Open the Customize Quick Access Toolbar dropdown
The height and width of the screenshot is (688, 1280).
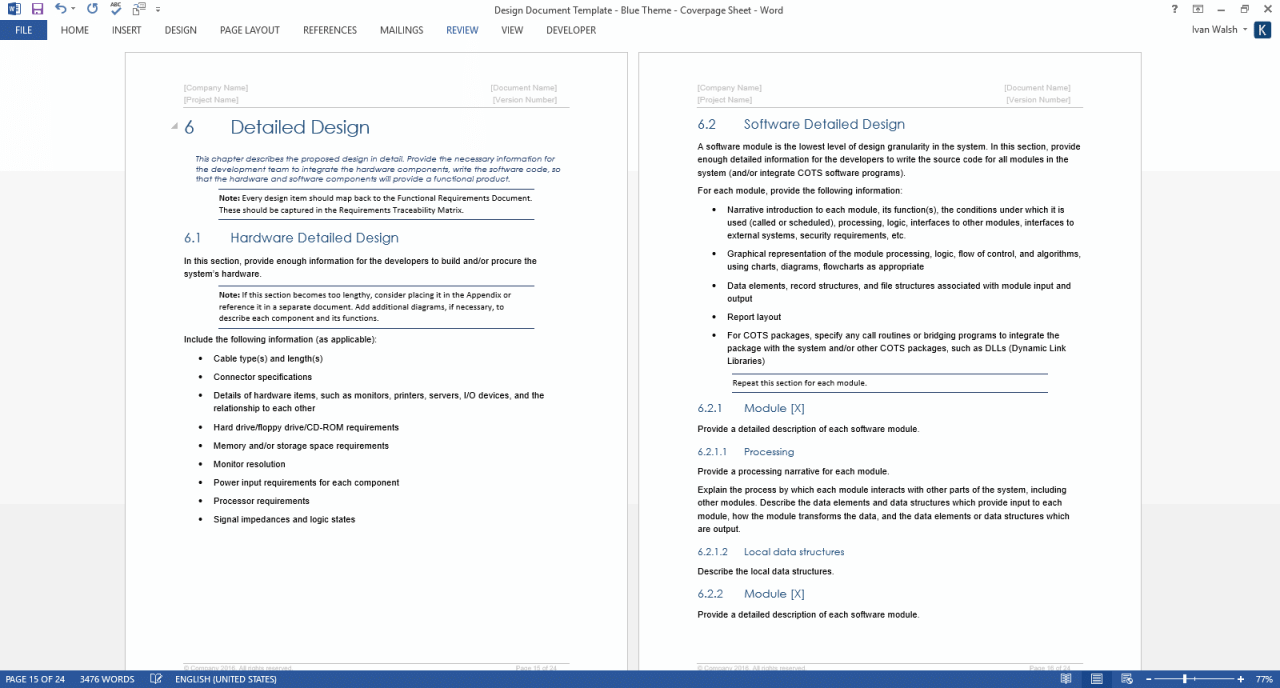click(x=158, y=9)
